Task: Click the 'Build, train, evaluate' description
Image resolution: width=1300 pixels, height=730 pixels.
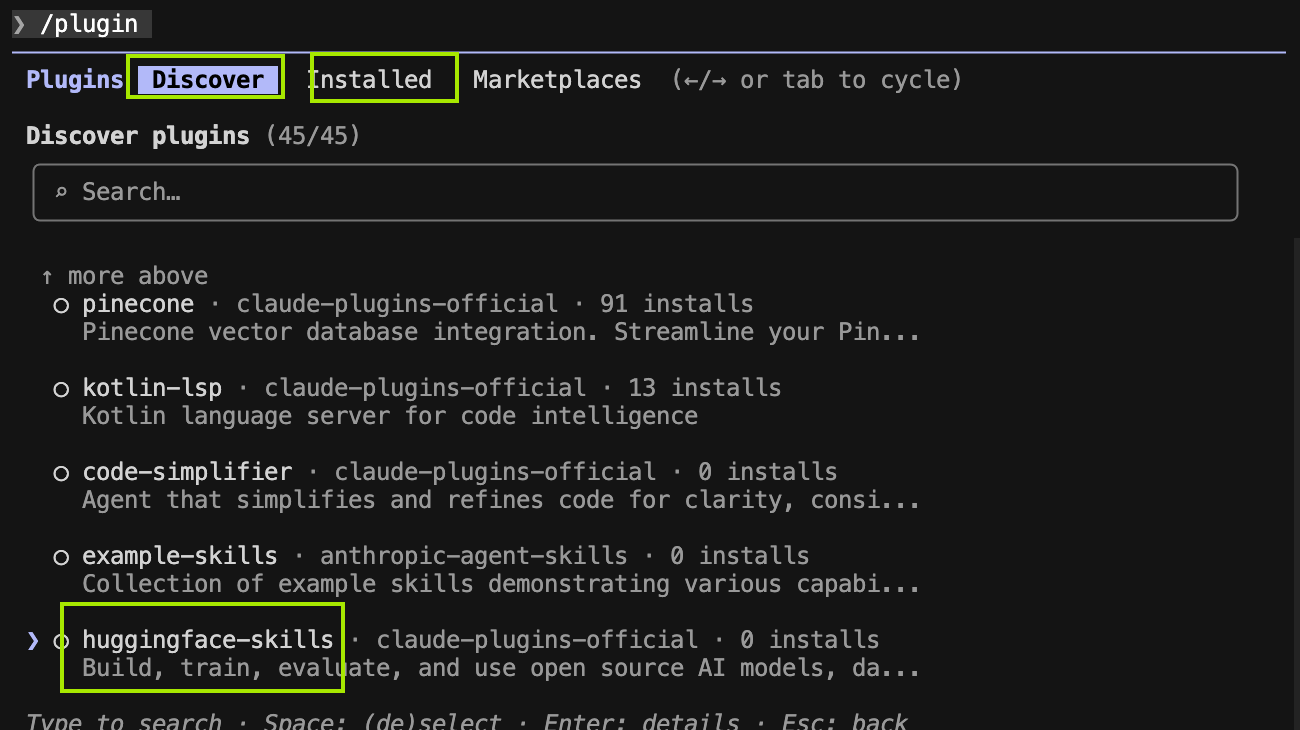Action: click(x=501, y=668)
